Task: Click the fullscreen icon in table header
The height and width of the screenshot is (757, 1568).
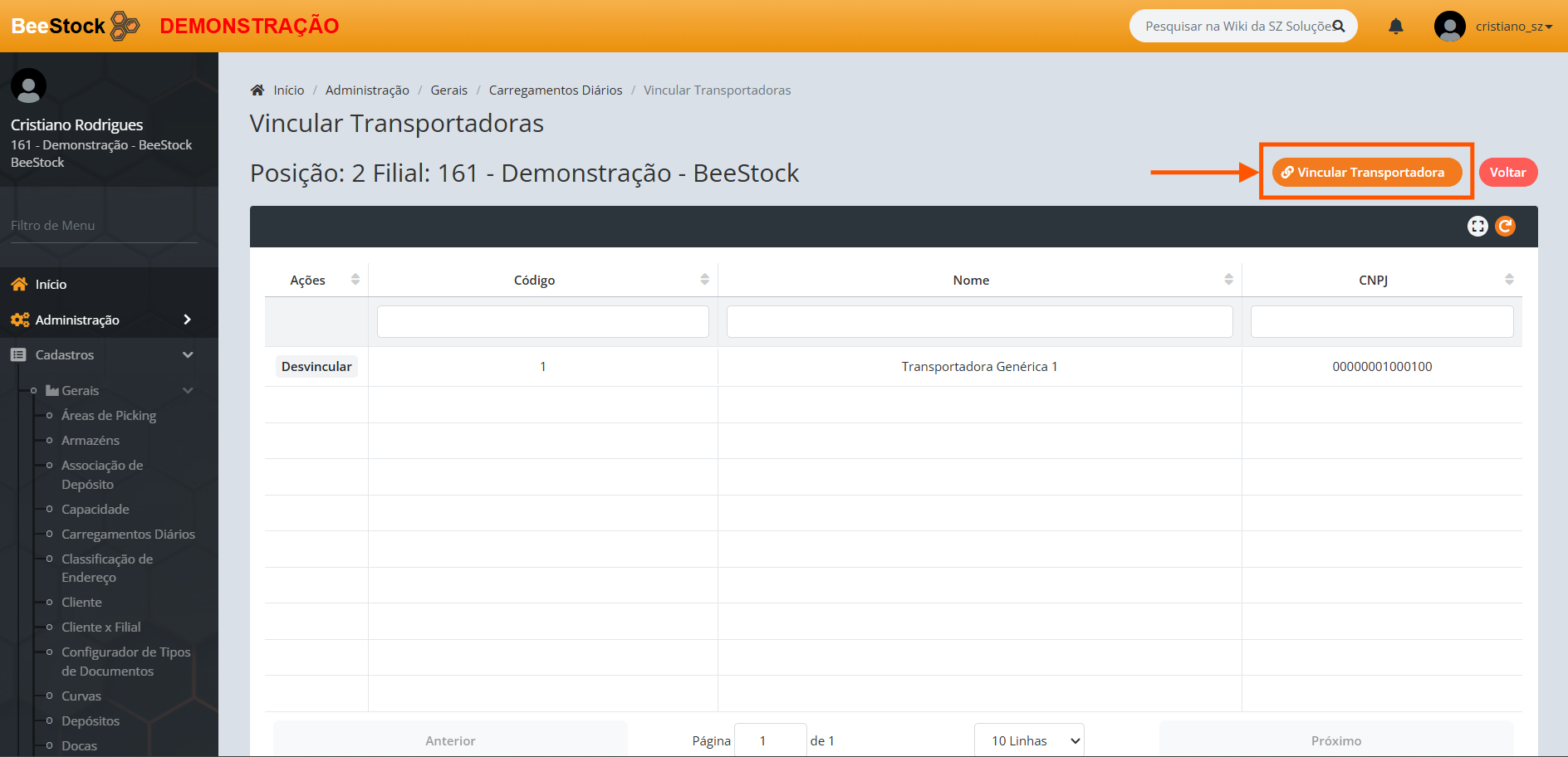Action: click(x=1477, y=227)
